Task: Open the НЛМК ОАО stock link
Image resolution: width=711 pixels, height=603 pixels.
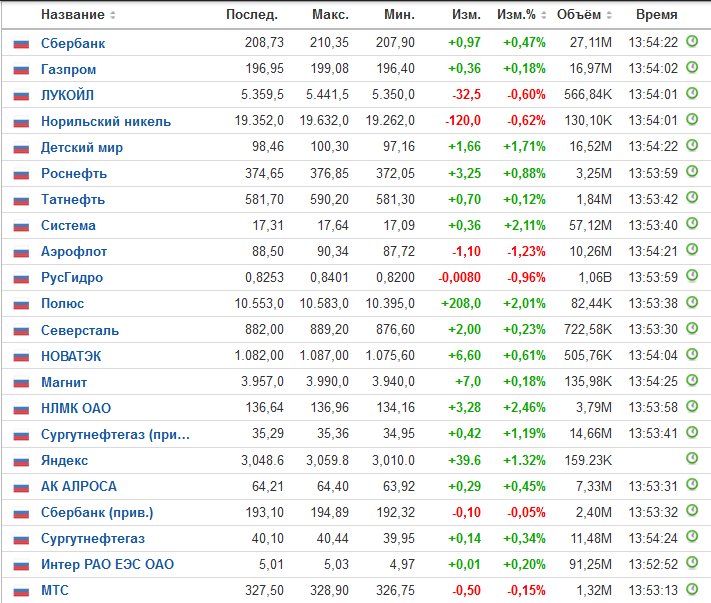Action: pos(76,408)
